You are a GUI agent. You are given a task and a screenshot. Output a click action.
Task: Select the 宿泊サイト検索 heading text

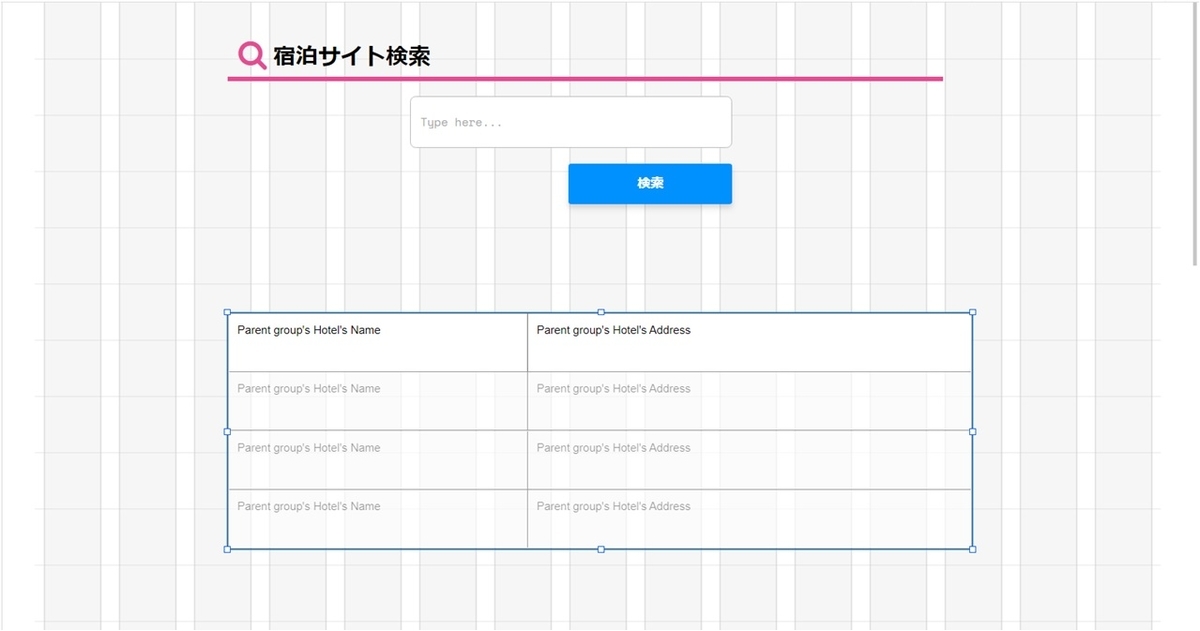[x=351, y=56]
